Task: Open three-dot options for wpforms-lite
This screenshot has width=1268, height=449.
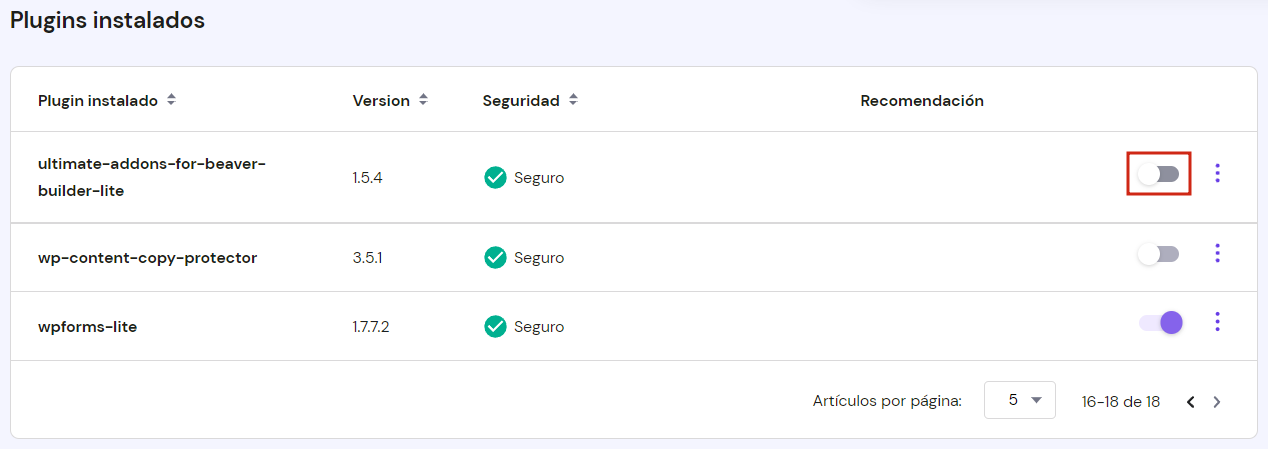Action: (x=1217, y=321)
